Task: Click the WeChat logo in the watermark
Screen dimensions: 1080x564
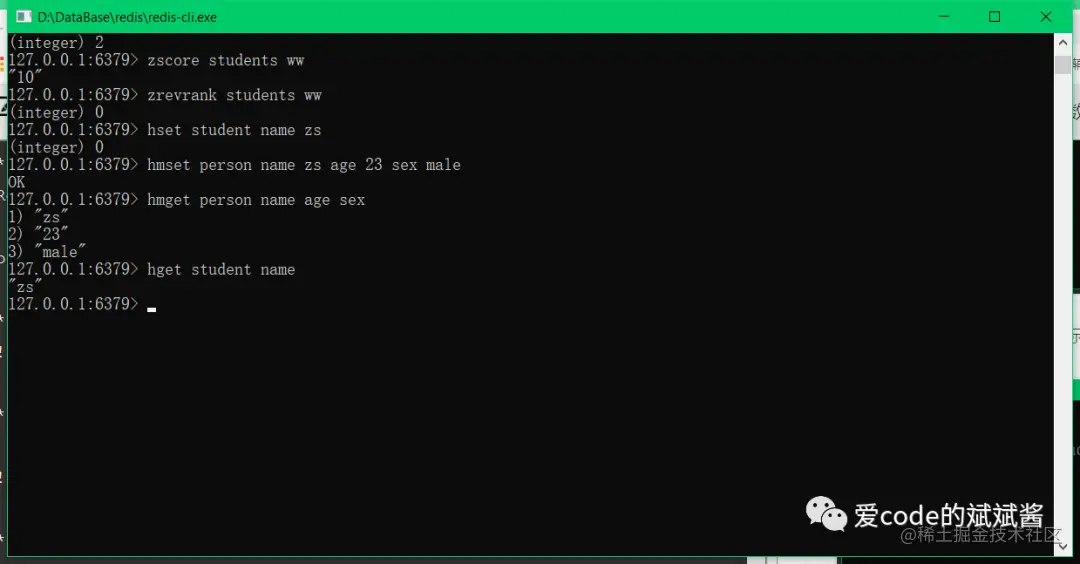Action: click(826, 514)
